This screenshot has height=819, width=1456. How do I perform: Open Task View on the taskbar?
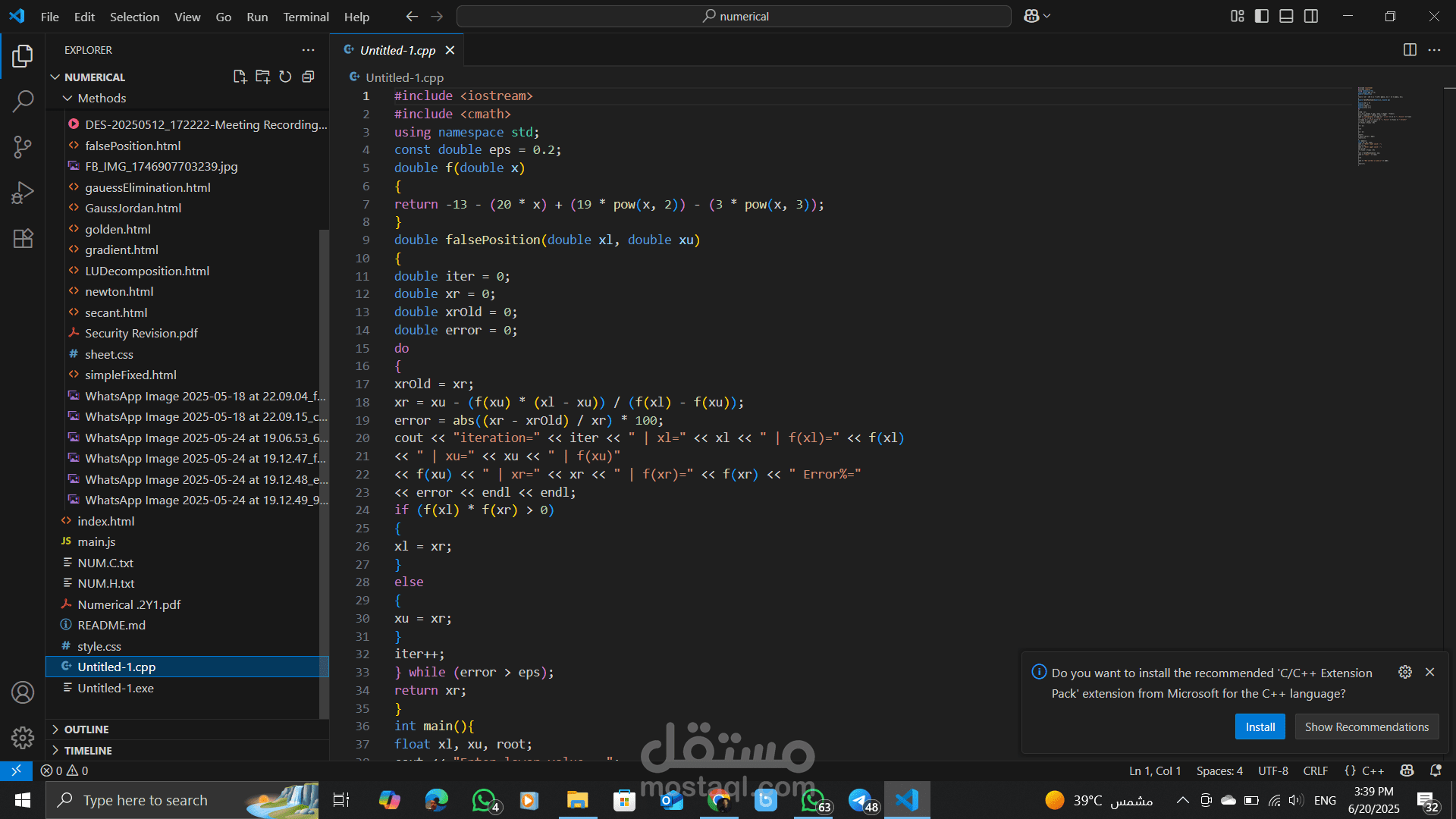341,800
